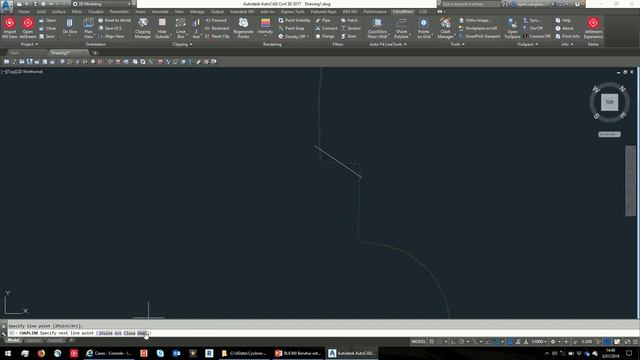Click the vertical navigation bar on right
640x360 pixels.
630,180
